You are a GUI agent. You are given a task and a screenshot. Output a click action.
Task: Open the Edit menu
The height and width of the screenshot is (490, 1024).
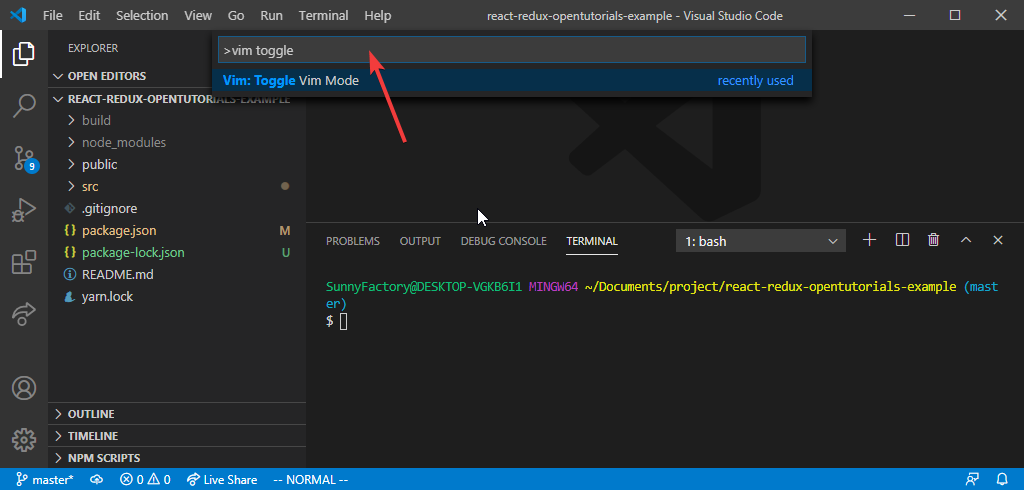click(x=89, y=15)
